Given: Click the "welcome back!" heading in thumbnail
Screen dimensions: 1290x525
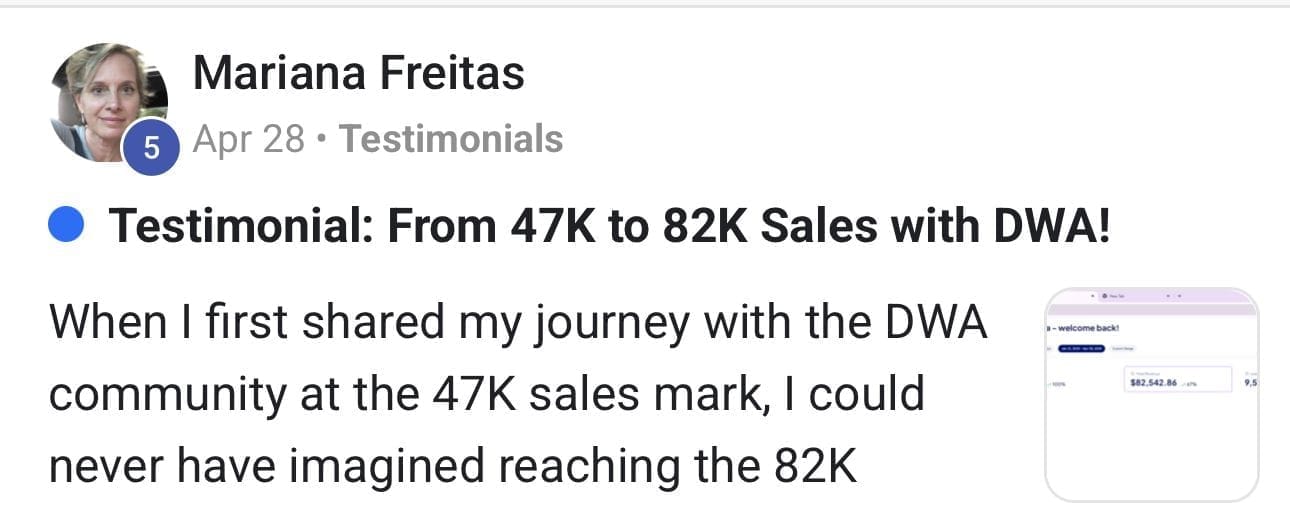Looking at the screenshot, I should (x=1084, y=327).
